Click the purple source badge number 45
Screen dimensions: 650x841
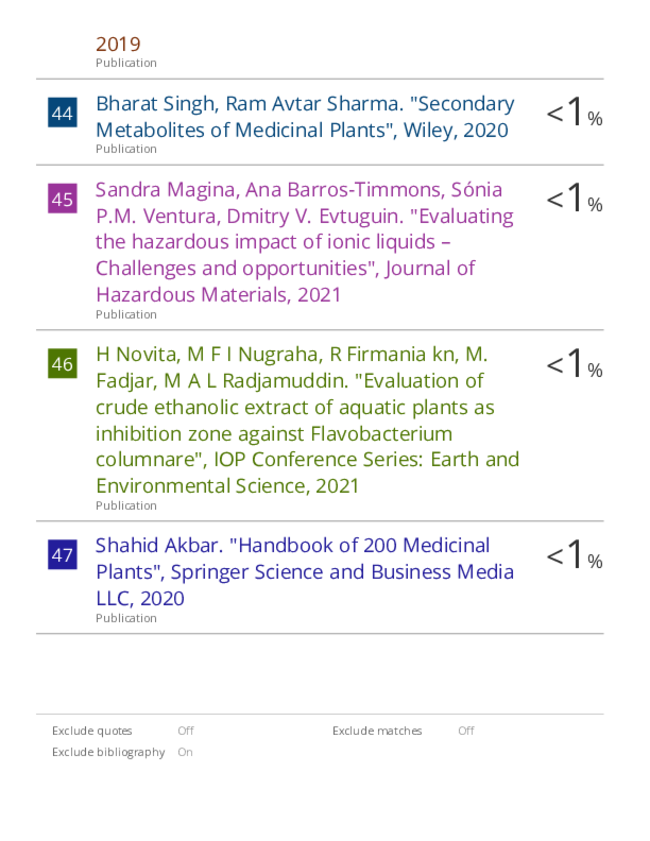click(62, 198)
